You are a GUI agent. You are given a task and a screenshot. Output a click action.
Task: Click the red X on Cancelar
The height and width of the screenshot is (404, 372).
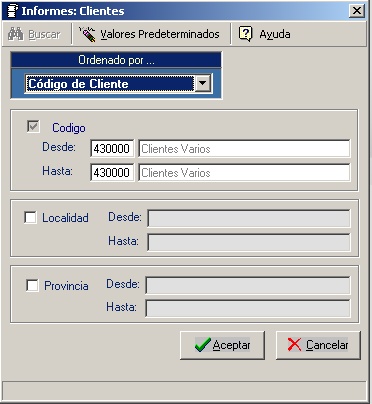pyautogui.click(x=294, y=345)
